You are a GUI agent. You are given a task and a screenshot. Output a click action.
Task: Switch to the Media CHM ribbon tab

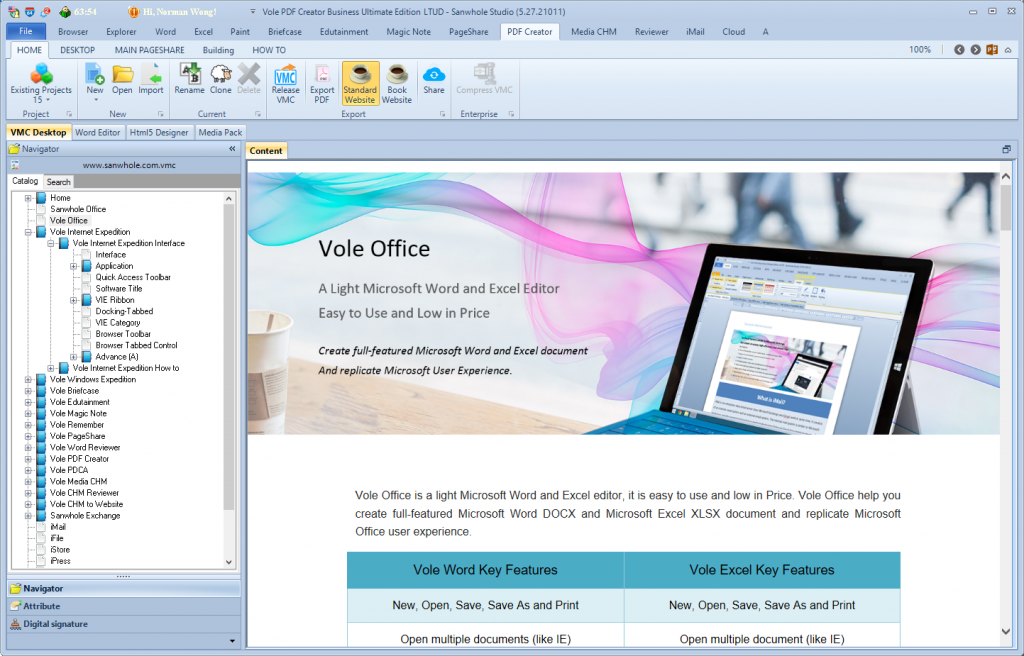[x=594, y=31]
